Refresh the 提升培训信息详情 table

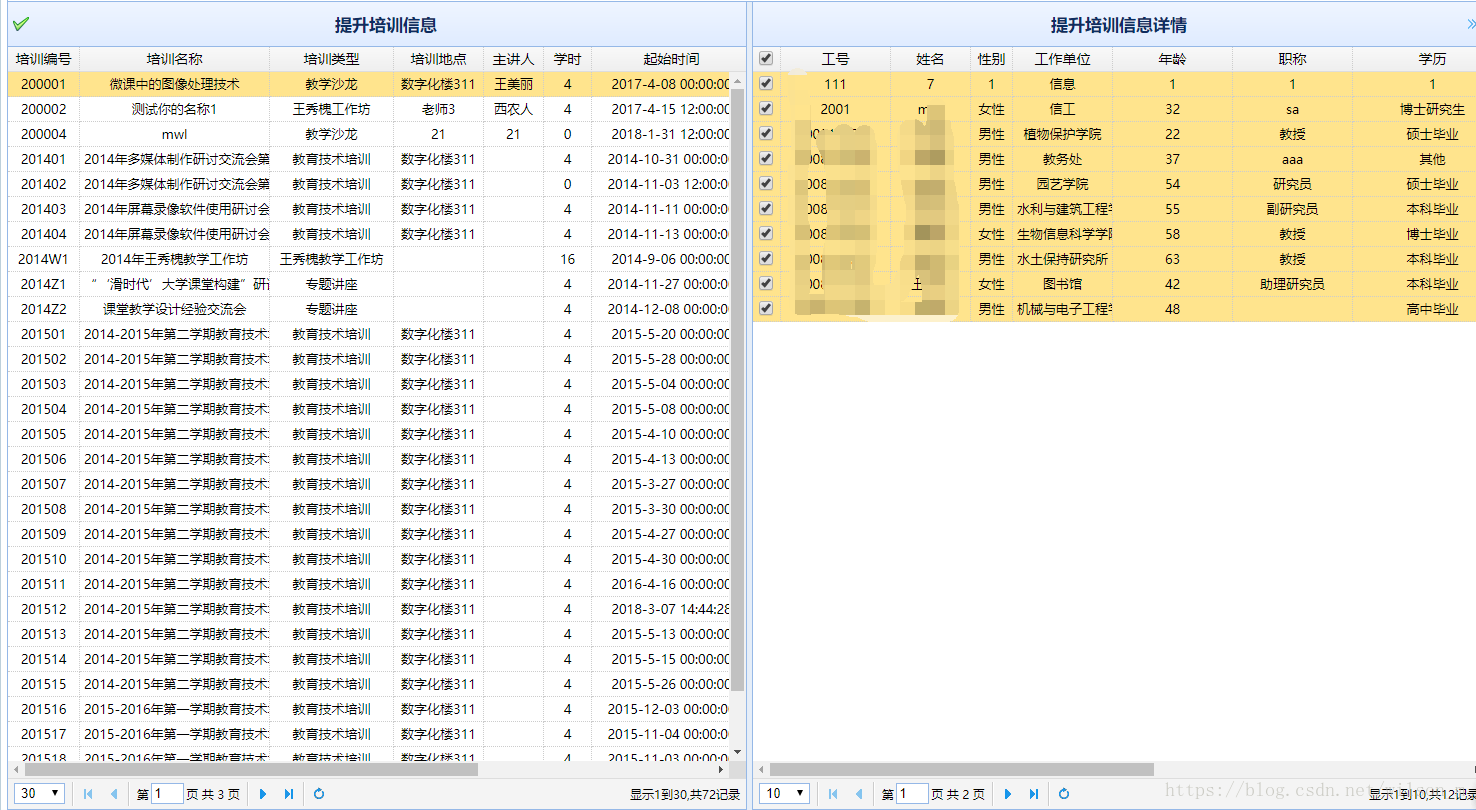1061,793
